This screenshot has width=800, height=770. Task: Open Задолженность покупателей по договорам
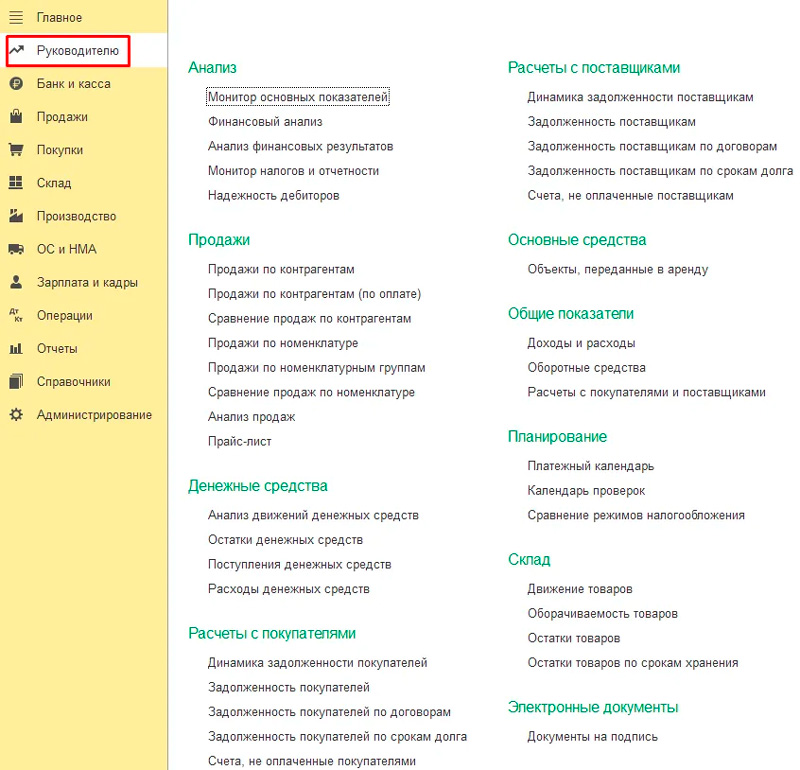(x=330, y=712)
